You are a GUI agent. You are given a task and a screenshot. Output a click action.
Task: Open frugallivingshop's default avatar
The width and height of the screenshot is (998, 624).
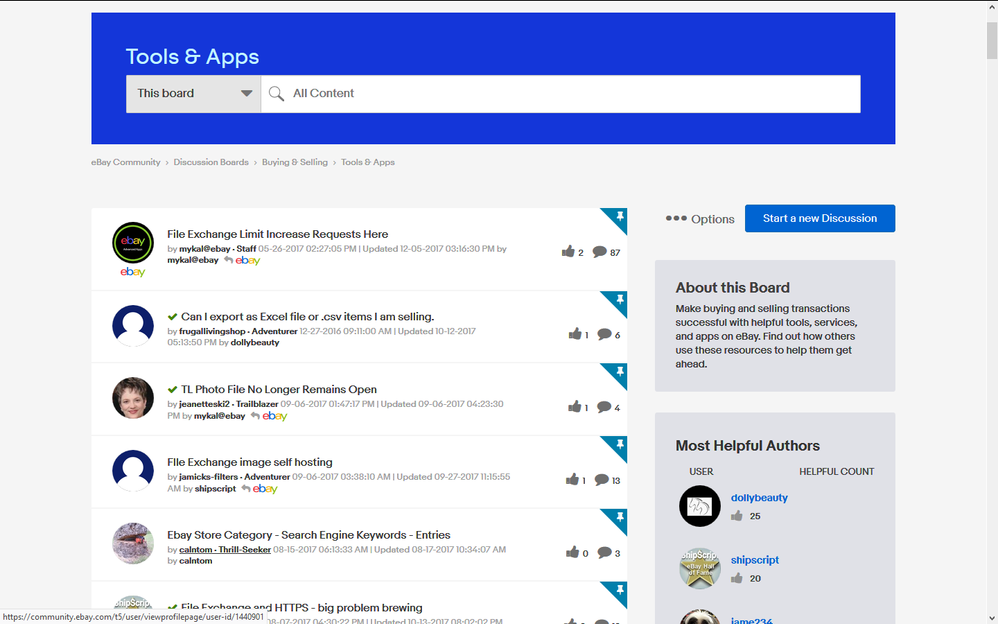[133, 325]
